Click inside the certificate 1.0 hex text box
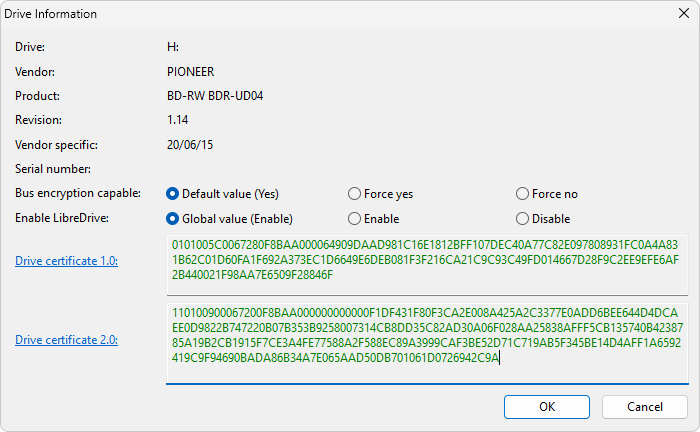 [427, 261]
